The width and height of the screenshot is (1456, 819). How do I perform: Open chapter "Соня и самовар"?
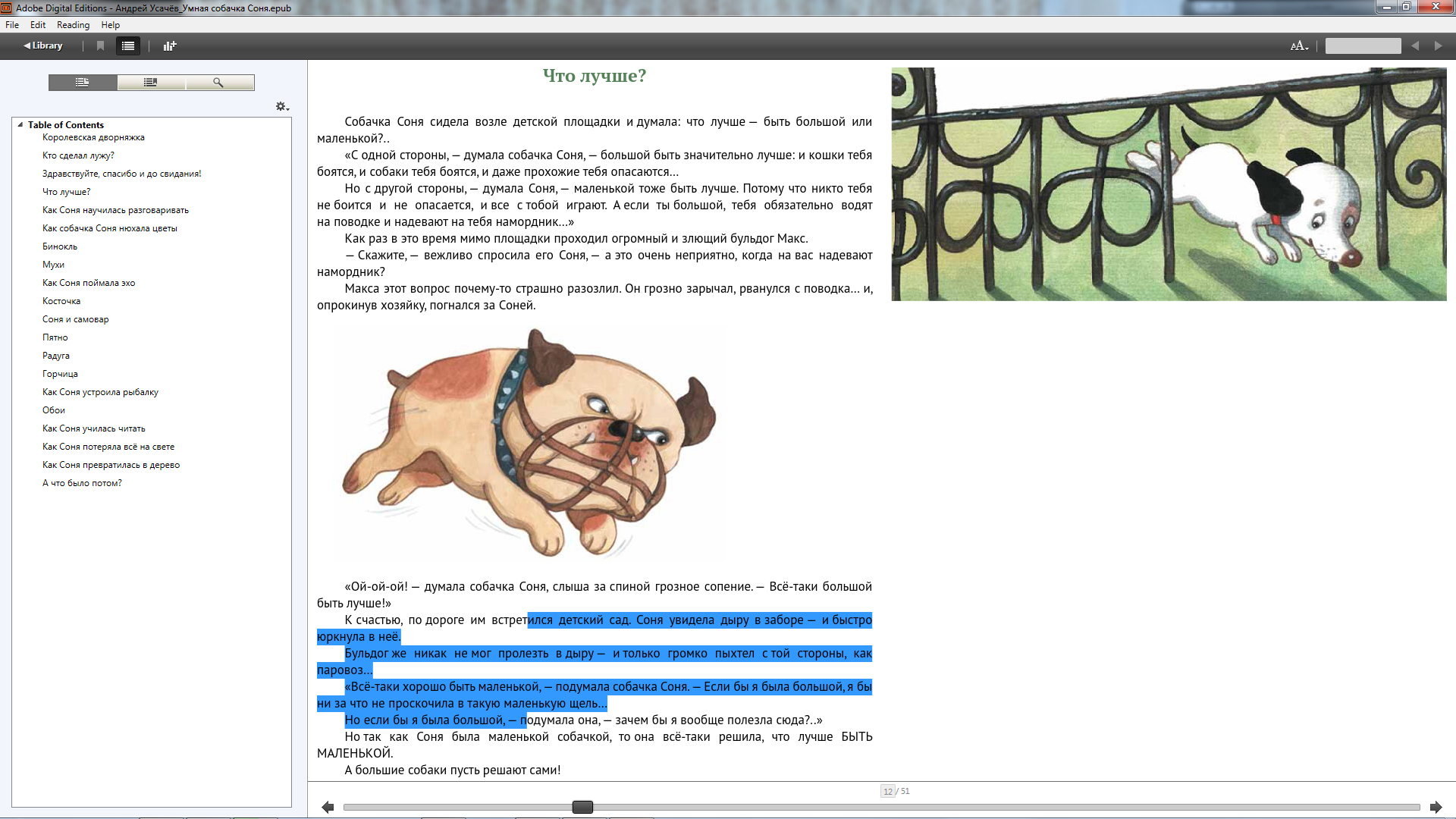click(76, 319)
